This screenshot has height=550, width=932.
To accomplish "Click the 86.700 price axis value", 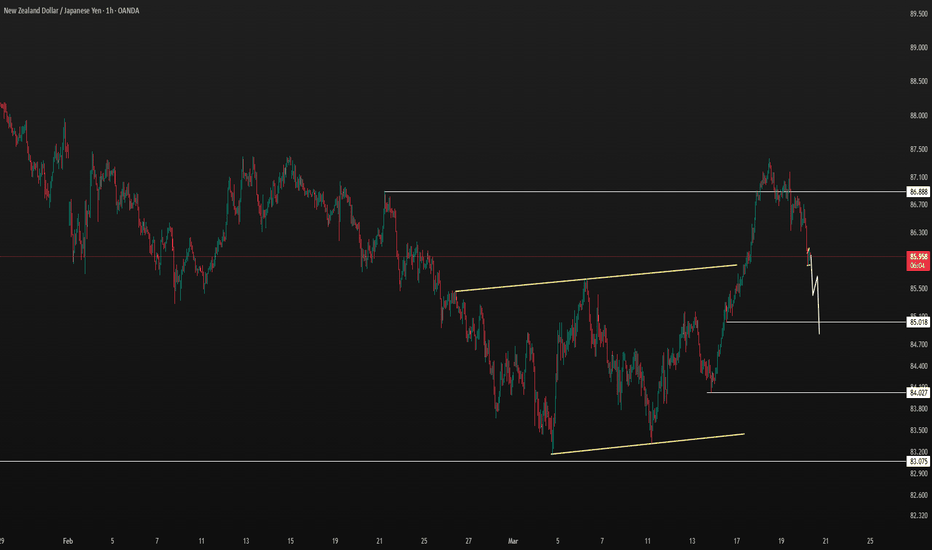I will [918, 205].
